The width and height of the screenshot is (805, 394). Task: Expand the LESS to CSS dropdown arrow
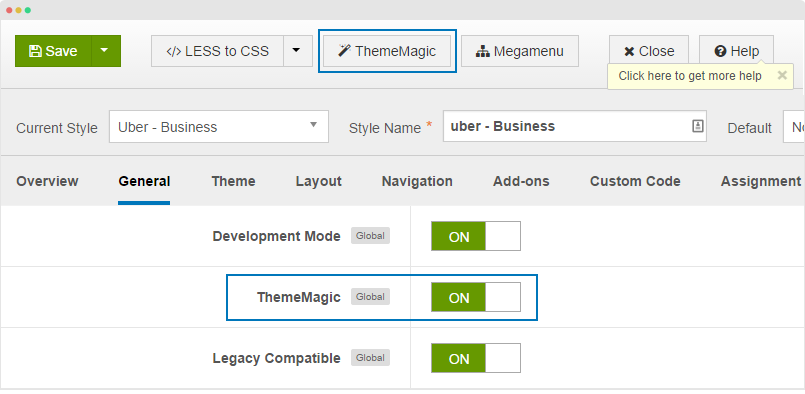pos(298,51)
